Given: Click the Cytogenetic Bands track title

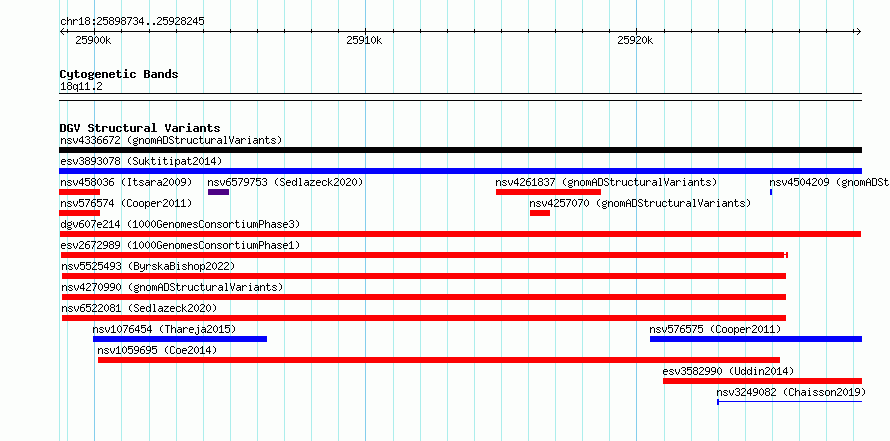Looking at the screenshot, I should point(119,74).
